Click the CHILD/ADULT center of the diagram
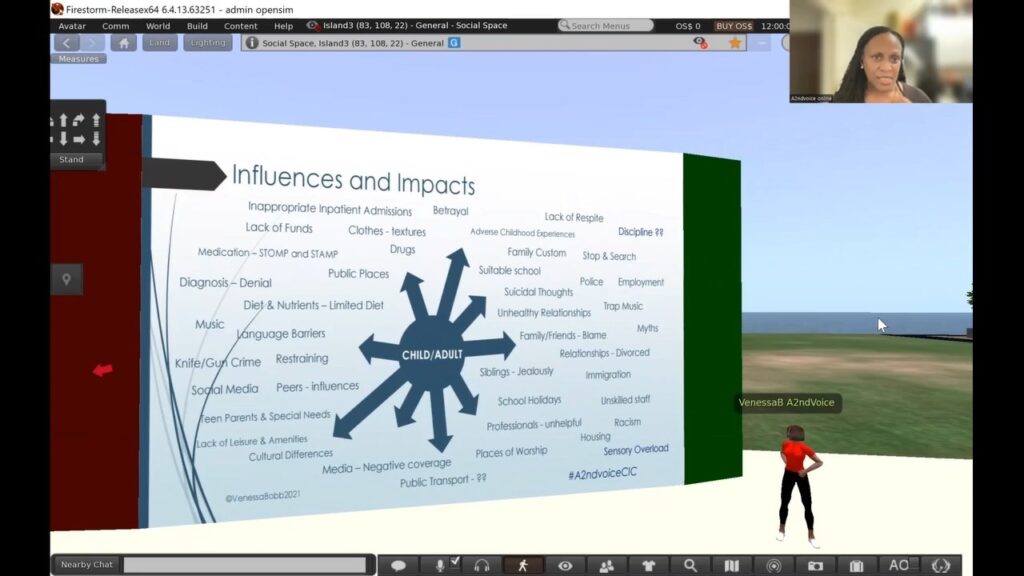 (432, 355)
